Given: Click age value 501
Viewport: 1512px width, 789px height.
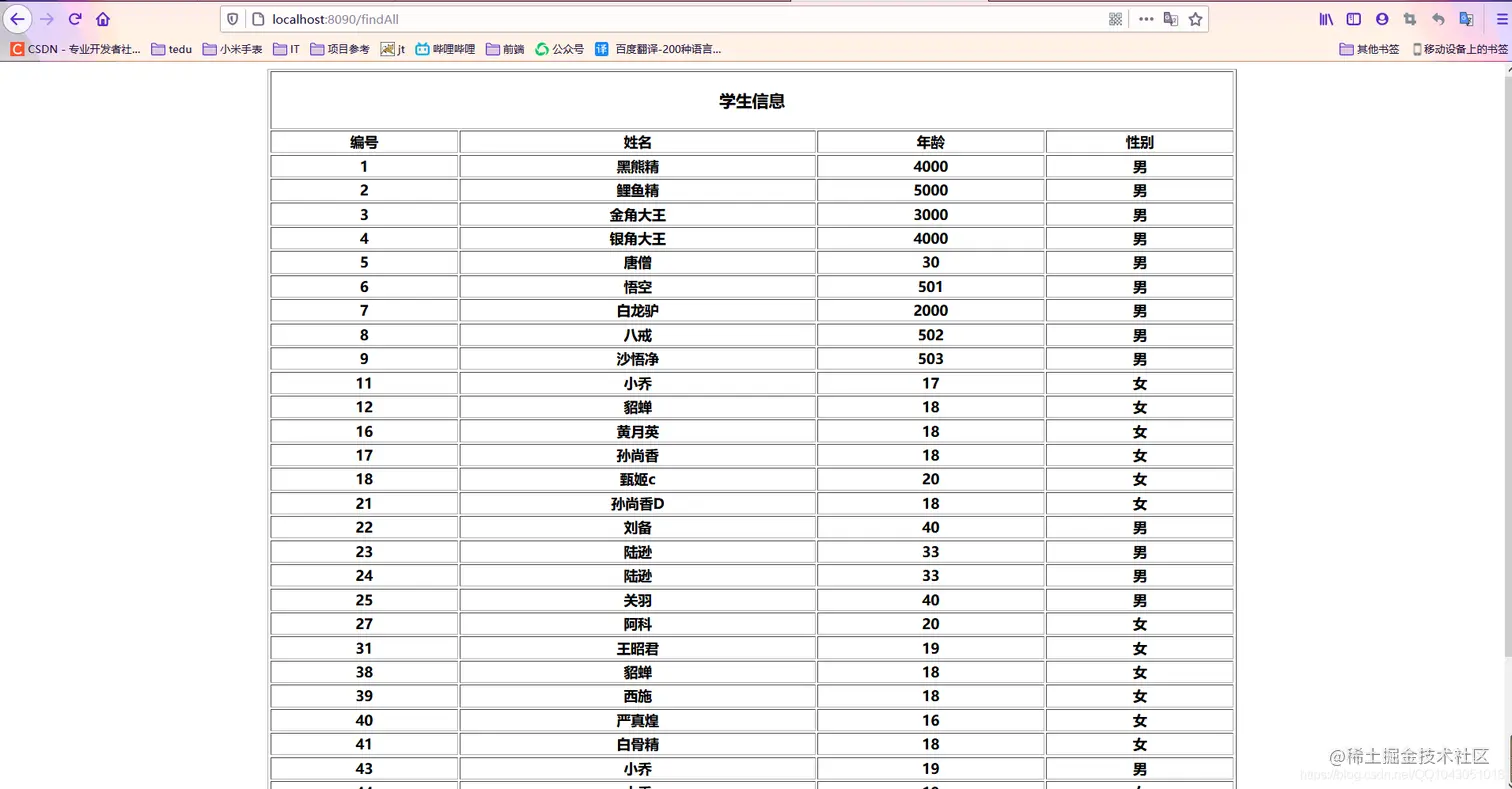Looking at the screenshot, I should (x=931, y=287).
